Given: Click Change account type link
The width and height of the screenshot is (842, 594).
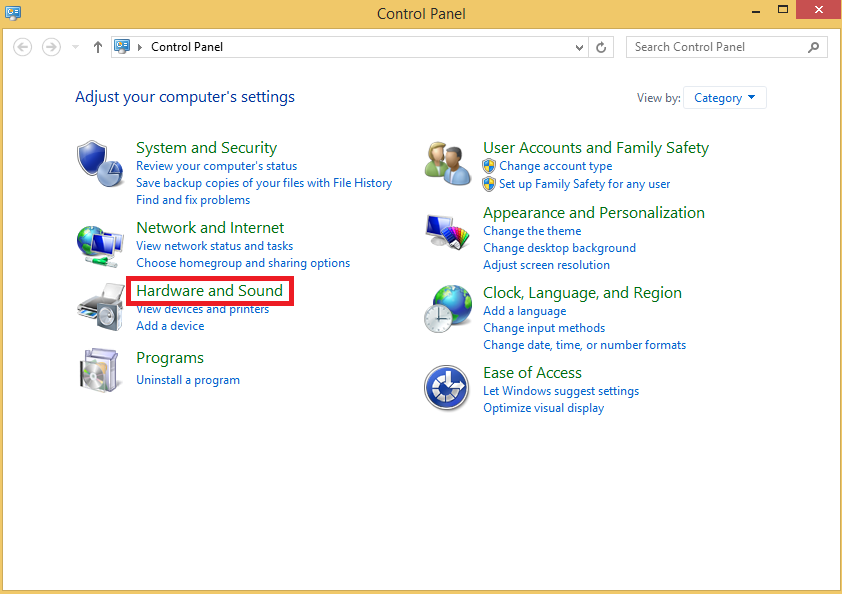Looking at the screenshot, I should 556,166.
